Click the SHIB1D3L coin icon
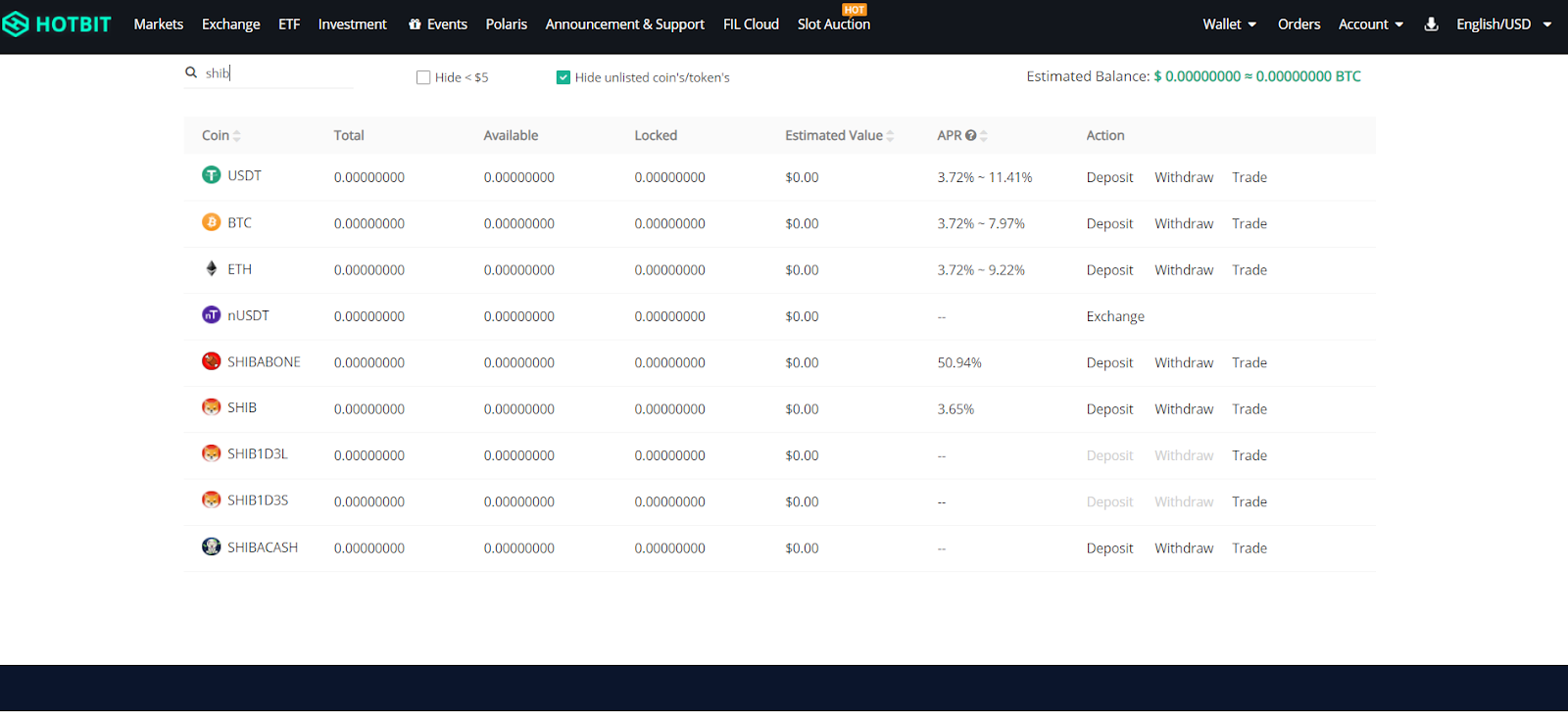1568x712 pixels. 211,453
